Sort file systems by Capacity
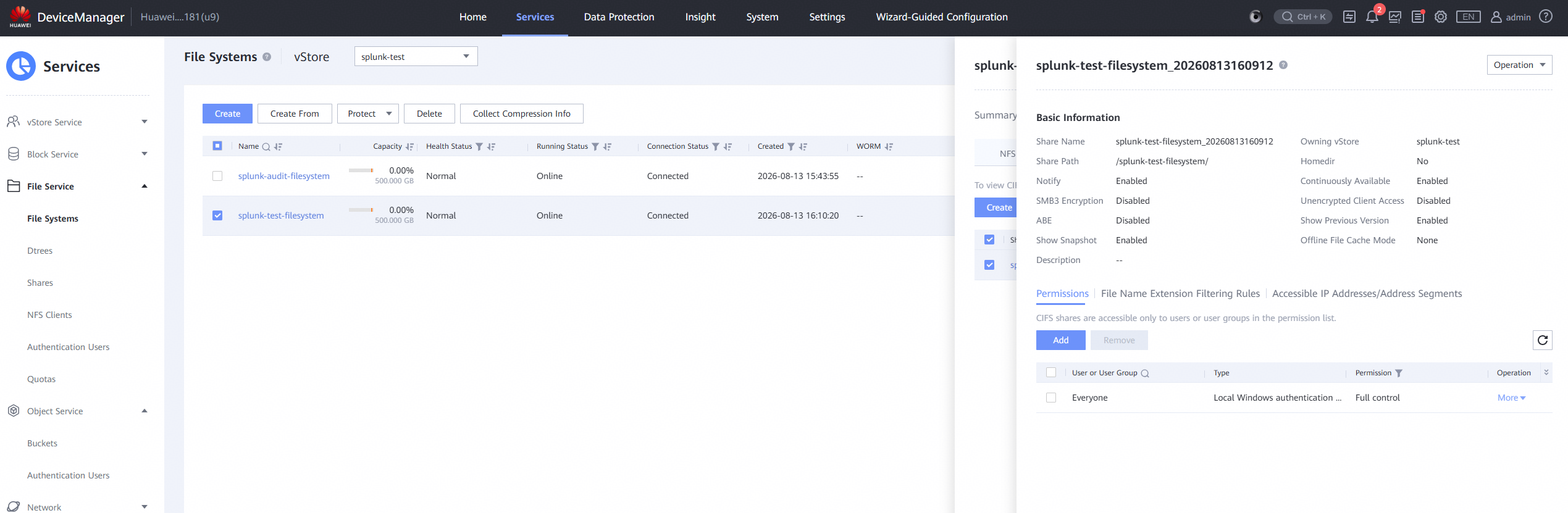Viewport: 1568px width, 513px height. (409, 147)
